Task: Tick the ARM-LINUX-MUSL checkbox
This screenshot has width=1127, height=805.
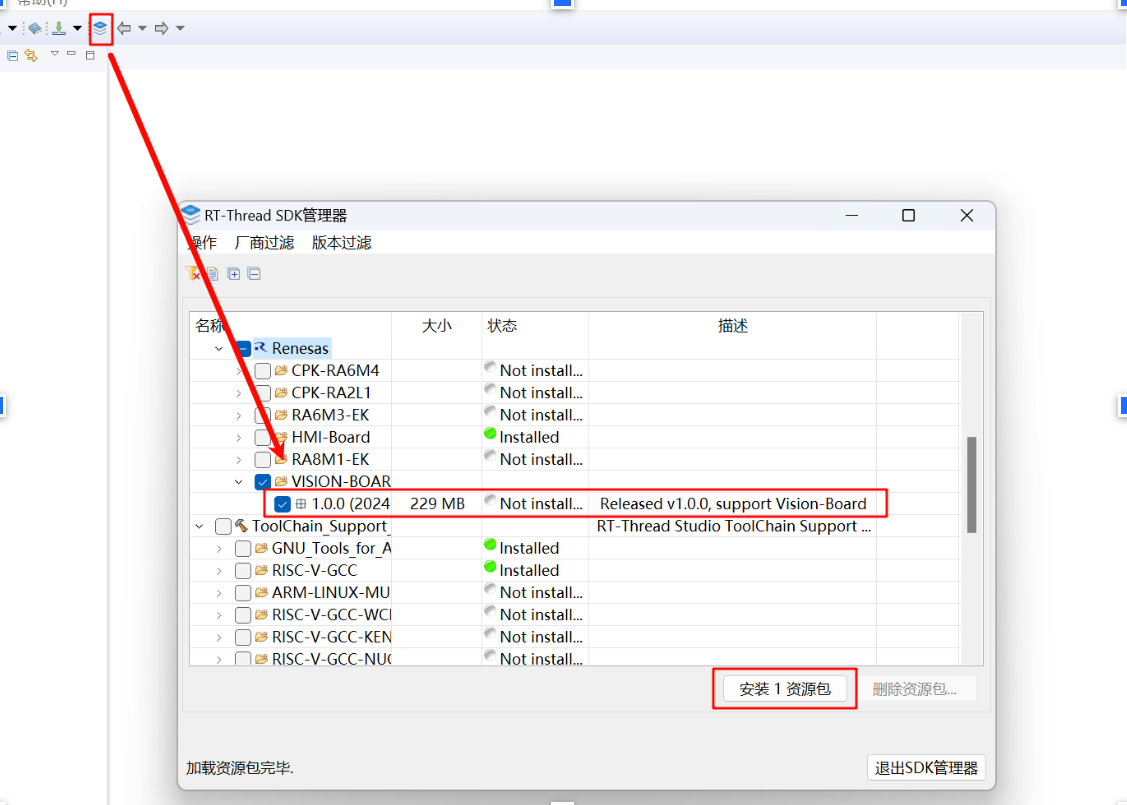Action: pyautogui.click(x=243, y=593)
